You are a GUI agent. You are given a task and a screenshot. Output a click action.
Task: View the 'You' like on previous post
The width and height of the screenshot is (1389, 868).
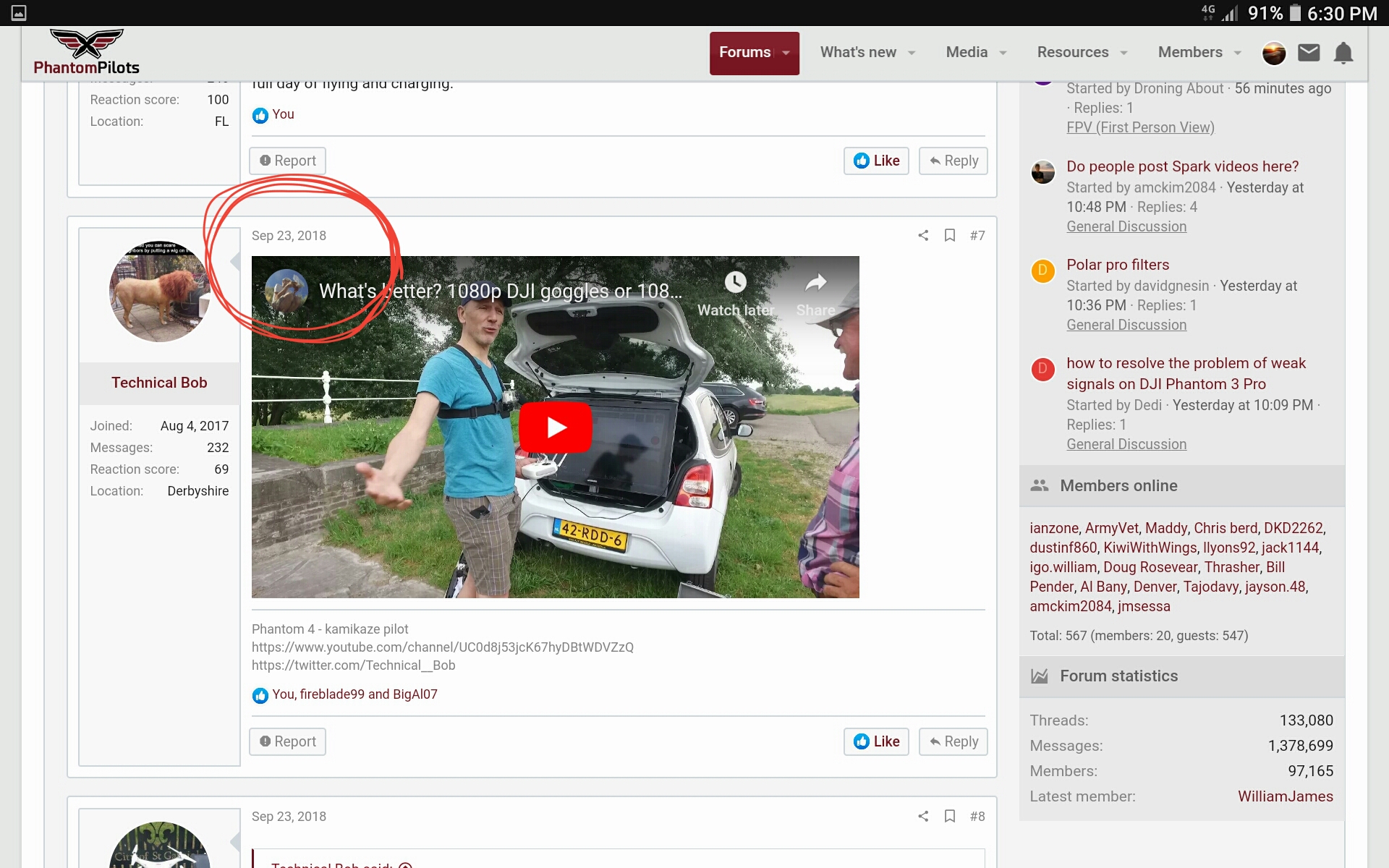(283, 114)
